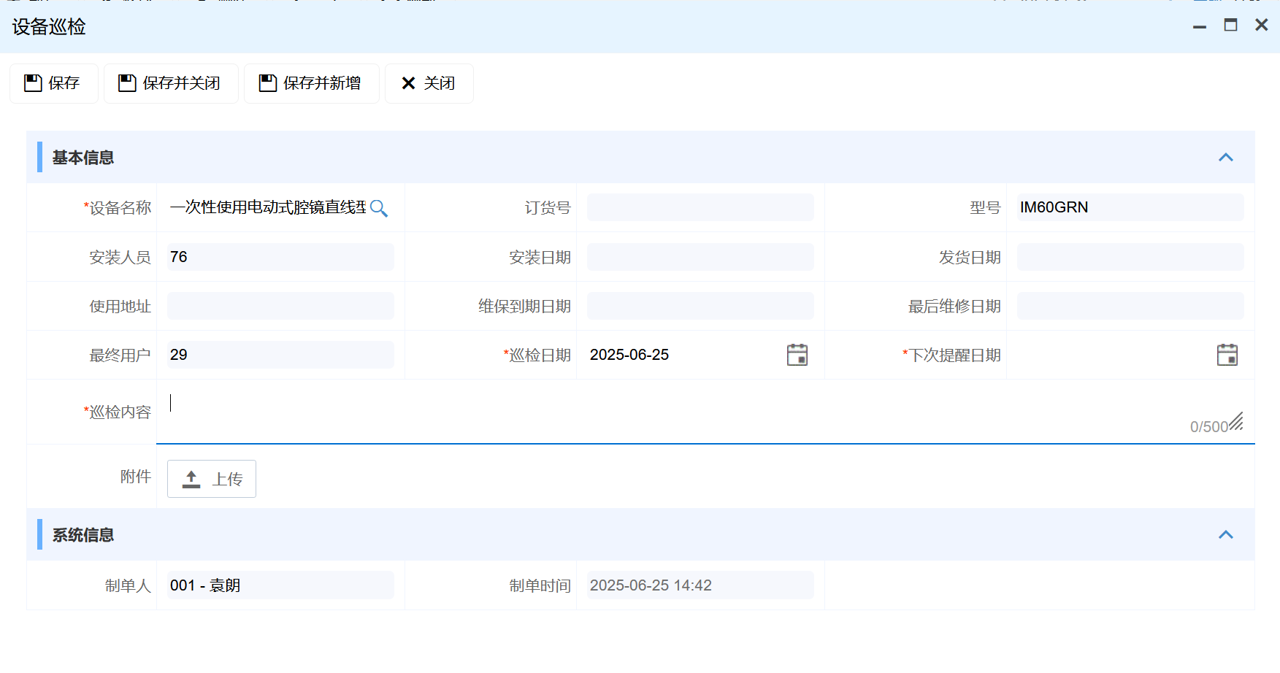Click the 维保到期日期 input field

700,306
